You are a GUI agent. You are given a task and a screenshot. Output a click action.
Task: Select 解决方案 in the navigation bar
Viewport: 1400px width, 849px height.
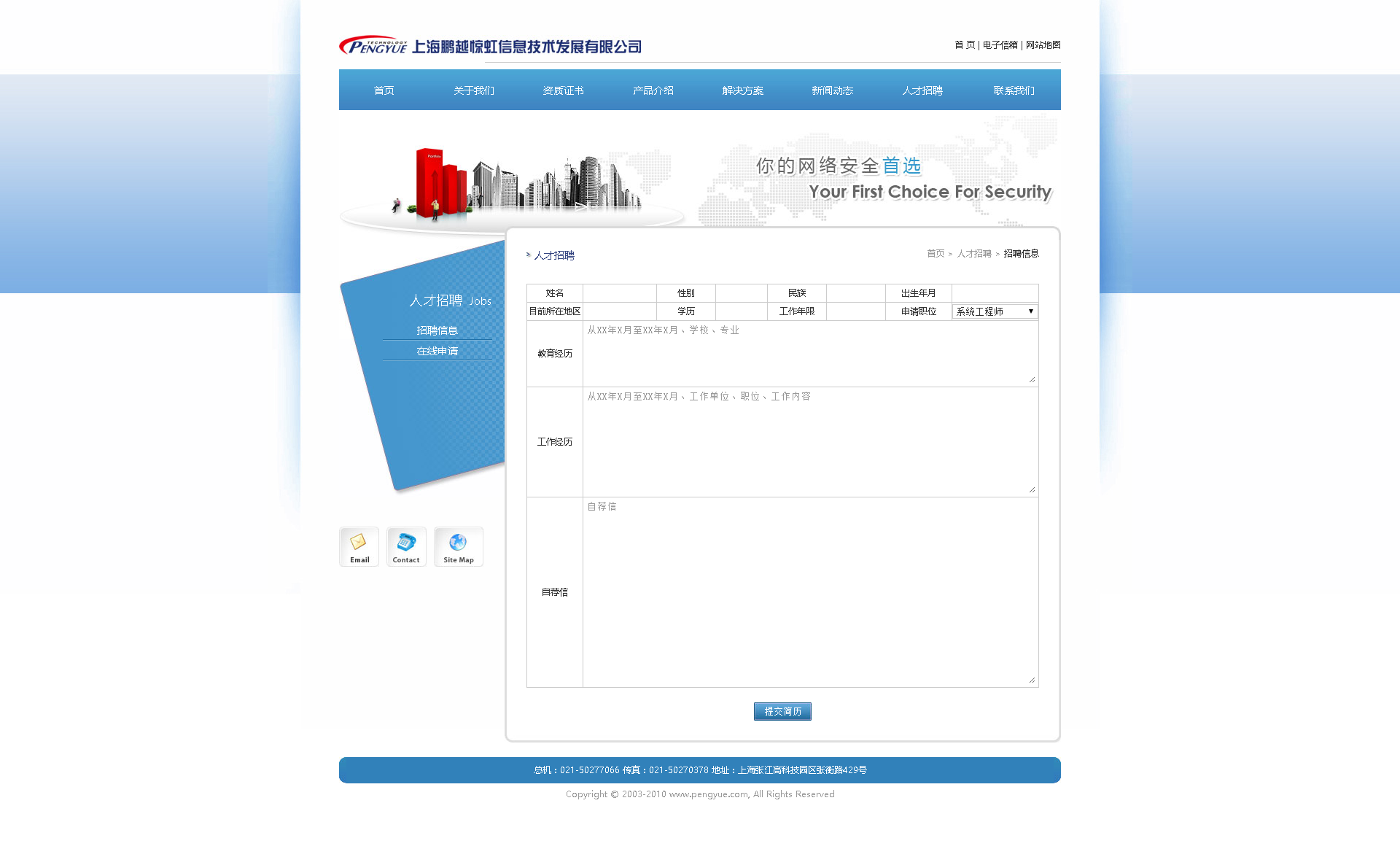[x=742, y=90]
